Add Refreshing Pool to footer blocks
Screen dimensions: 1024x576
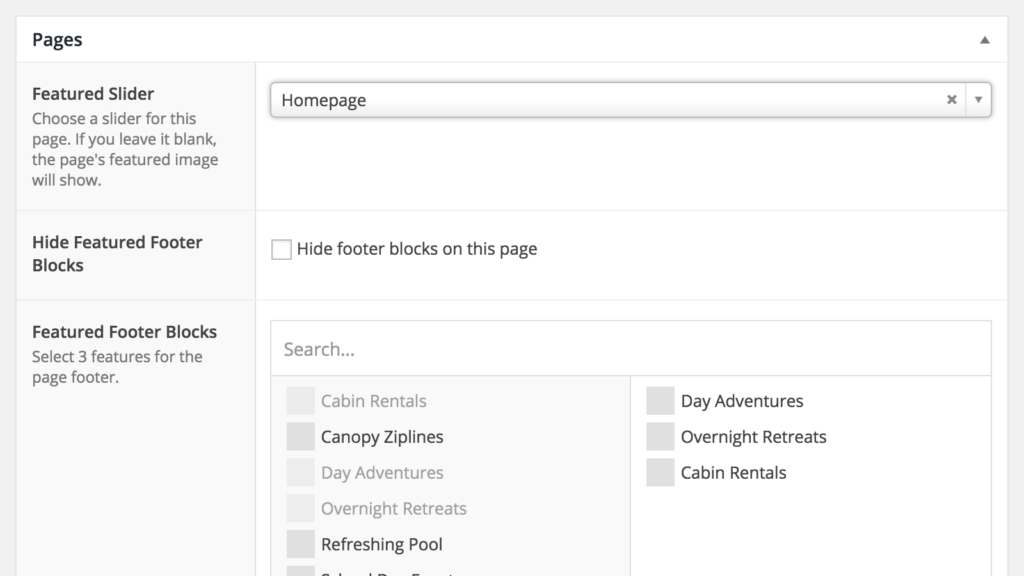coord(381,545)
